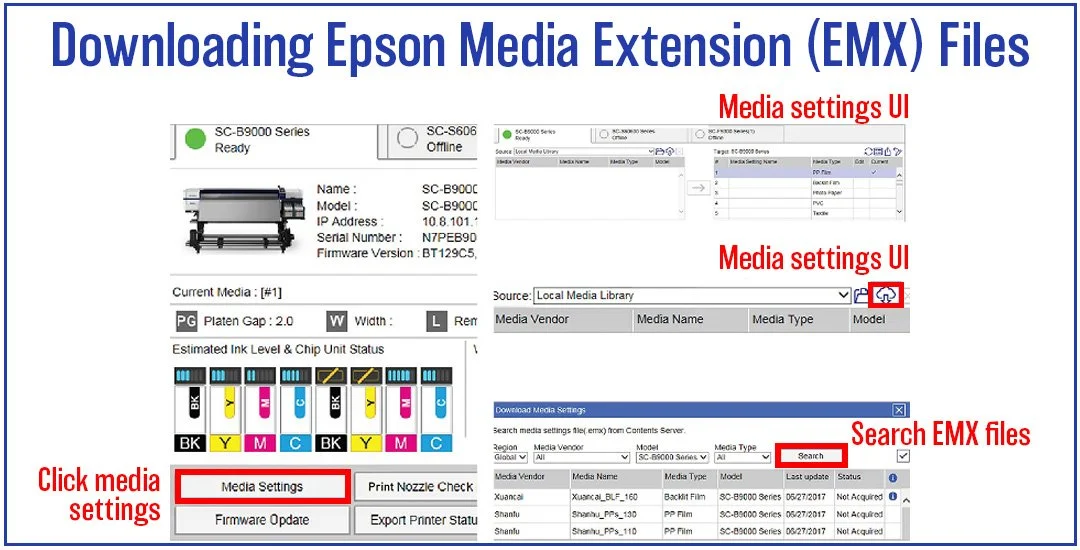Click the Export Printer Status button
This screenshot has width=1080, height=550.
[x=416, y=520]
